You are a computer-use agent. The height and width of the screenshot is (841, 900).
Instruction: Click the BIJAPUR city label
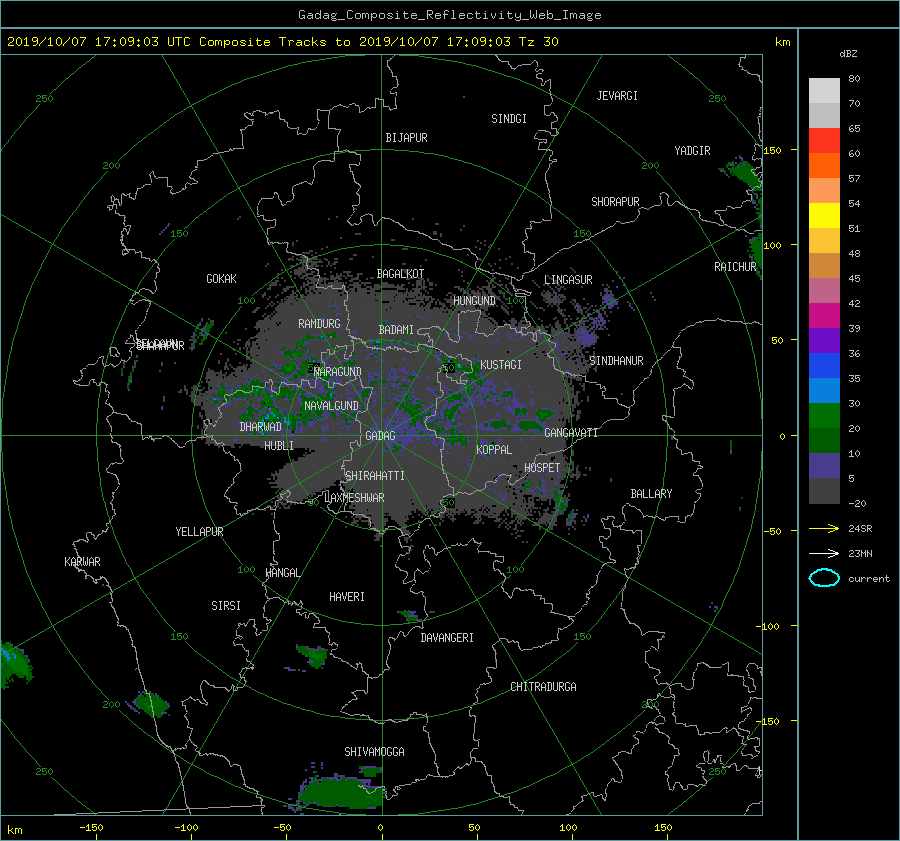coord(406,138)
